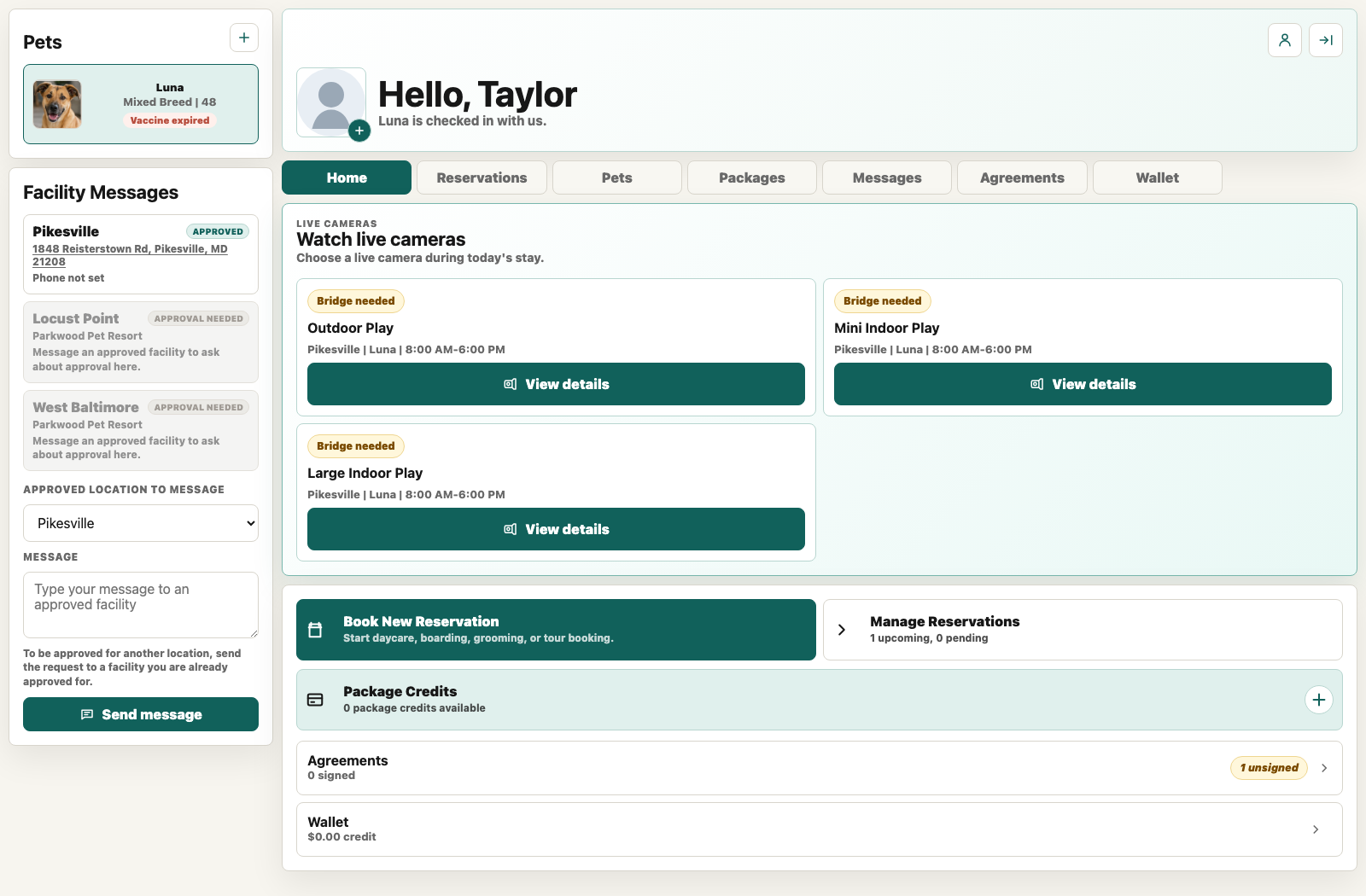Open the Wallet tab

(1158, 177)
